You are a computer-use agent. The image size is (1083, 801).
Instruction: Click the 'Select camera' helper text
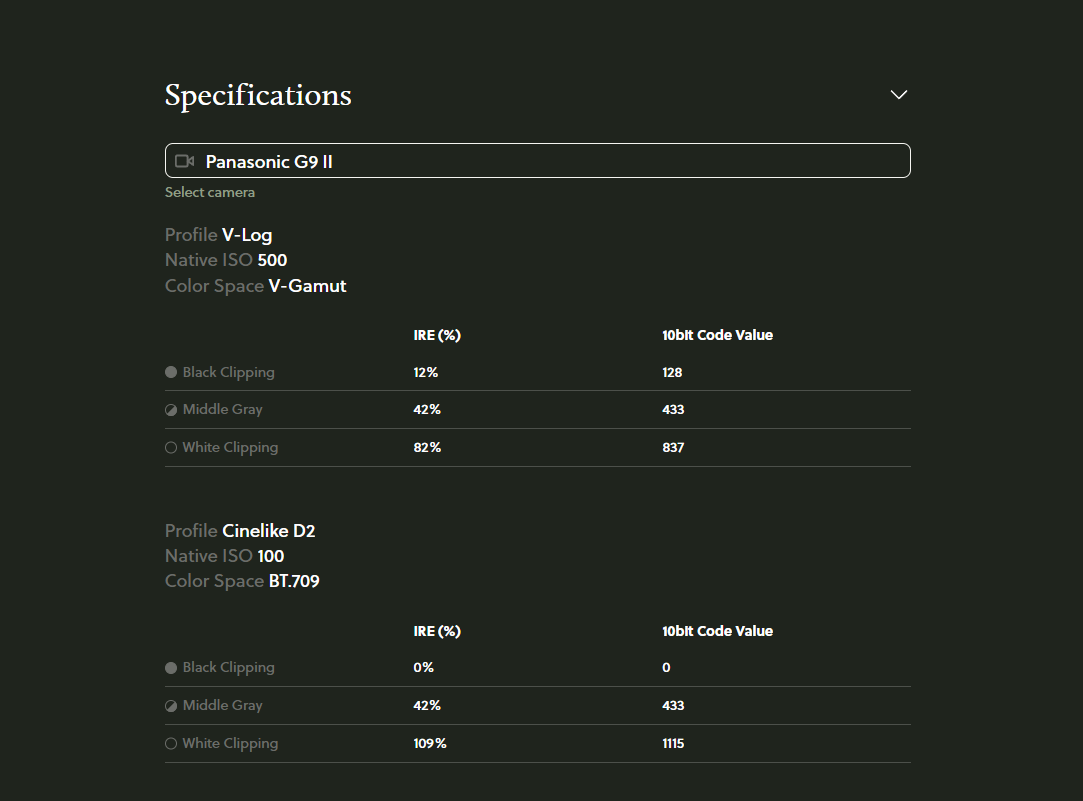click(210, 193)
